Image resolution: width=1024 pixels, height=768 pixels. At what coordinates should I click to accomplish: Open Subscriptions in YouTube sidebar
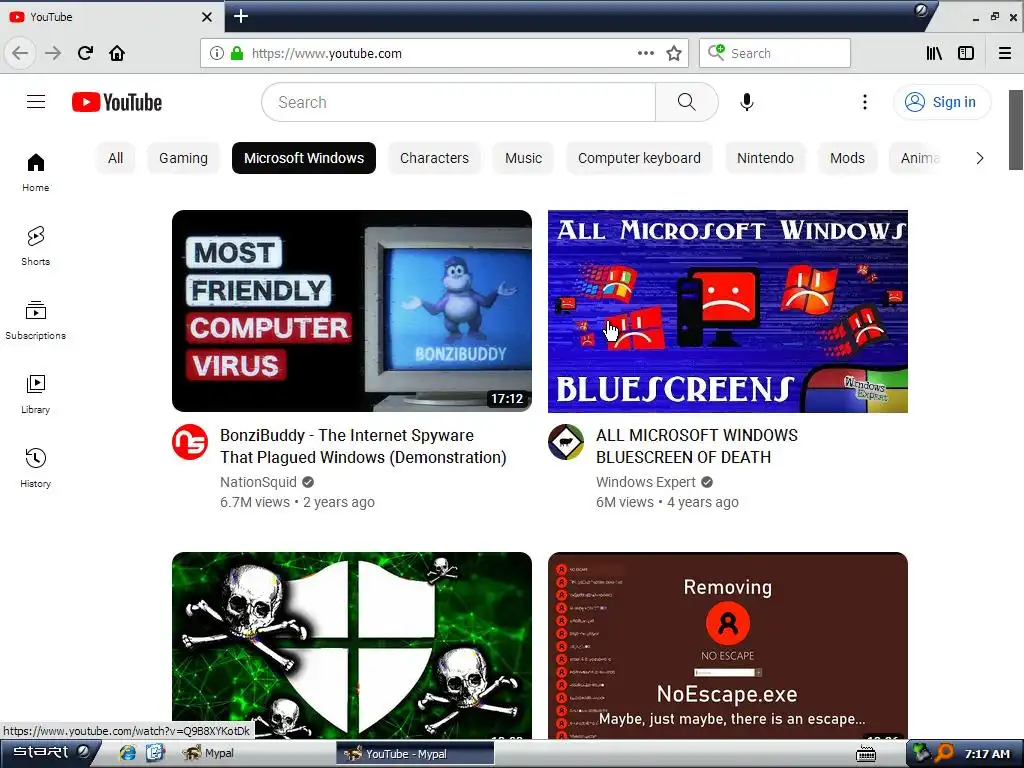pos(36,320)
